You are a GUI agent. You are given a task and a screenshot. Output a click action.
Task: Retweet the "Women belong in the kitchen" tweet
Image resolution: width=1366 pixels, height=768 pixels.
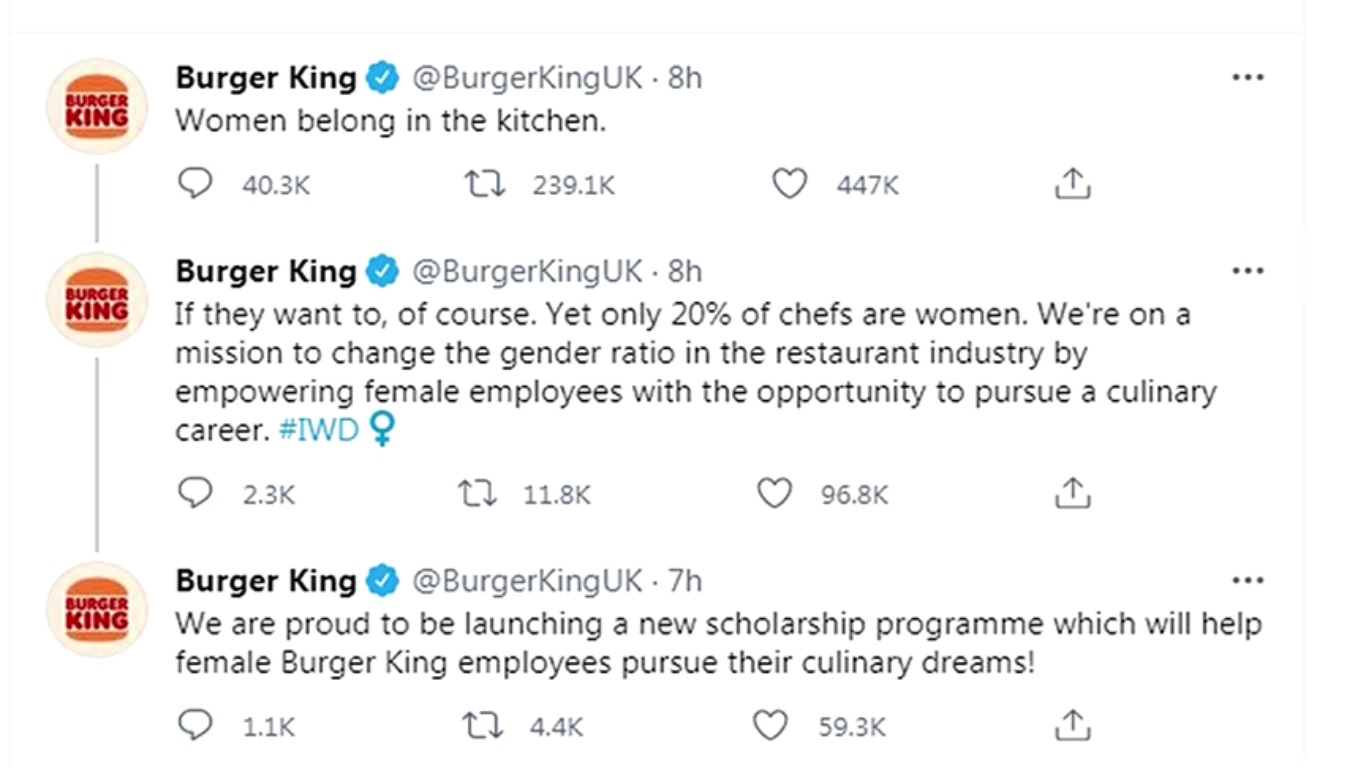484,185
